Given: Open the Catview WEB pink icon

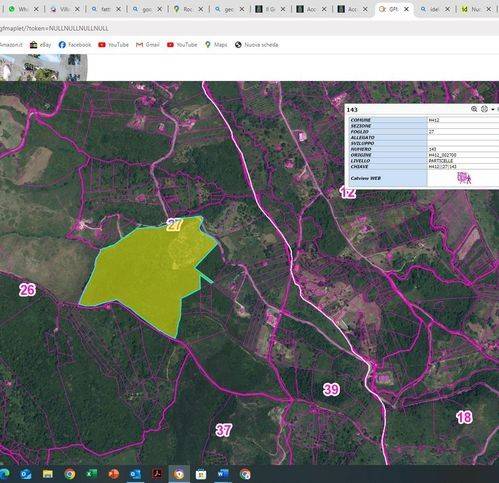Looking at the screenshot, I should [x=464, y=178].
